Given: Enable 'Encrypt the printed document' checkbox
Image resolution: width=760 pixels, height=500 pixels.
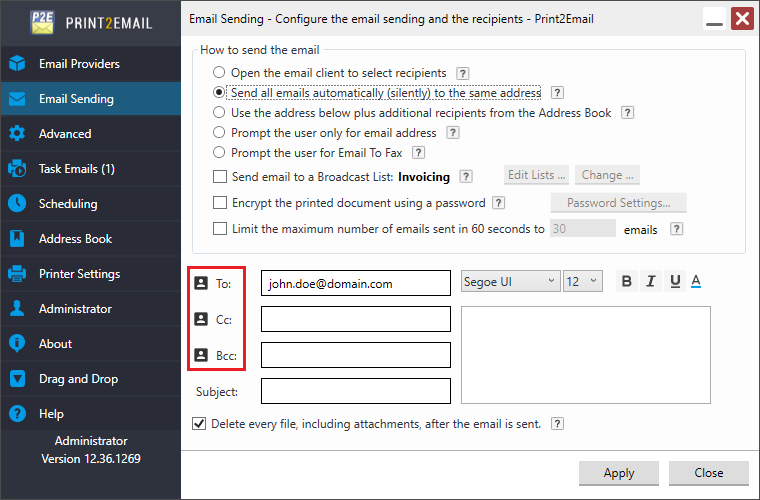Looking at the screenshot, I should pos(220,203).
